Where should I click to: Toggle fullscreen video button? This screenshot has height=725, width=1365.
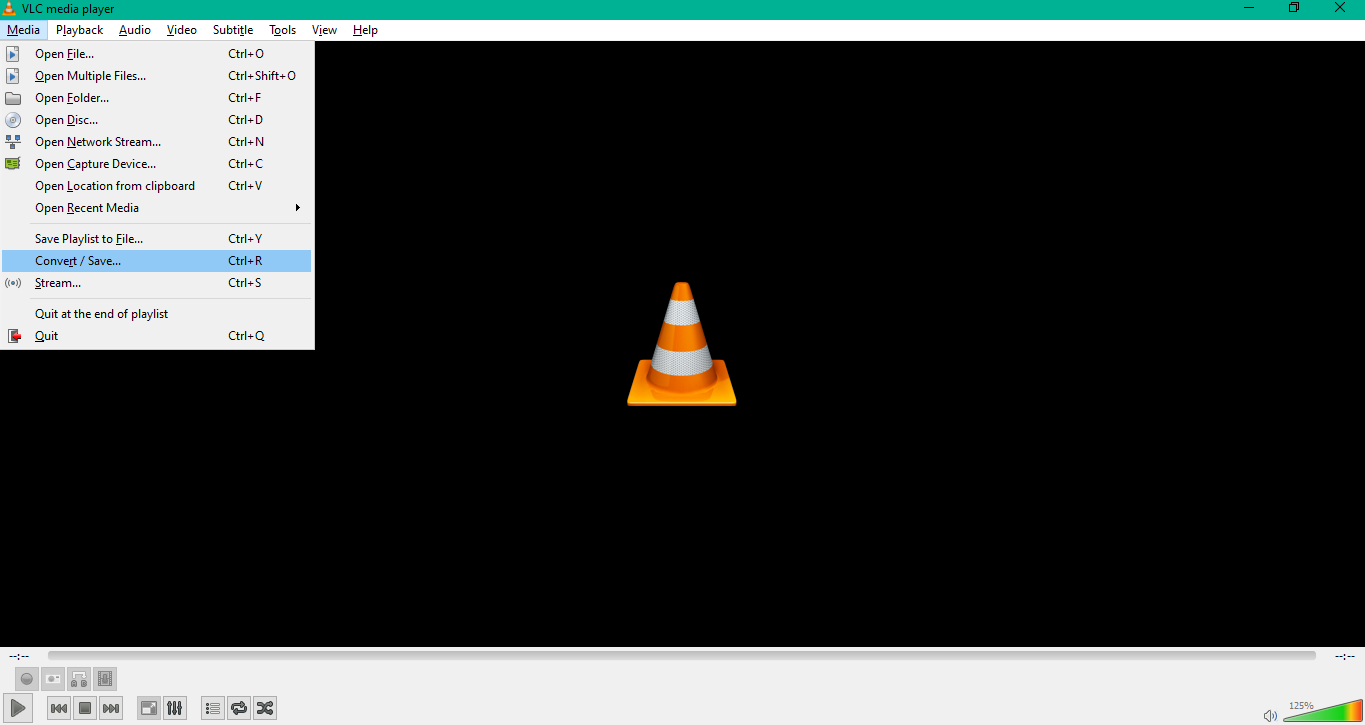coord(149,708)
